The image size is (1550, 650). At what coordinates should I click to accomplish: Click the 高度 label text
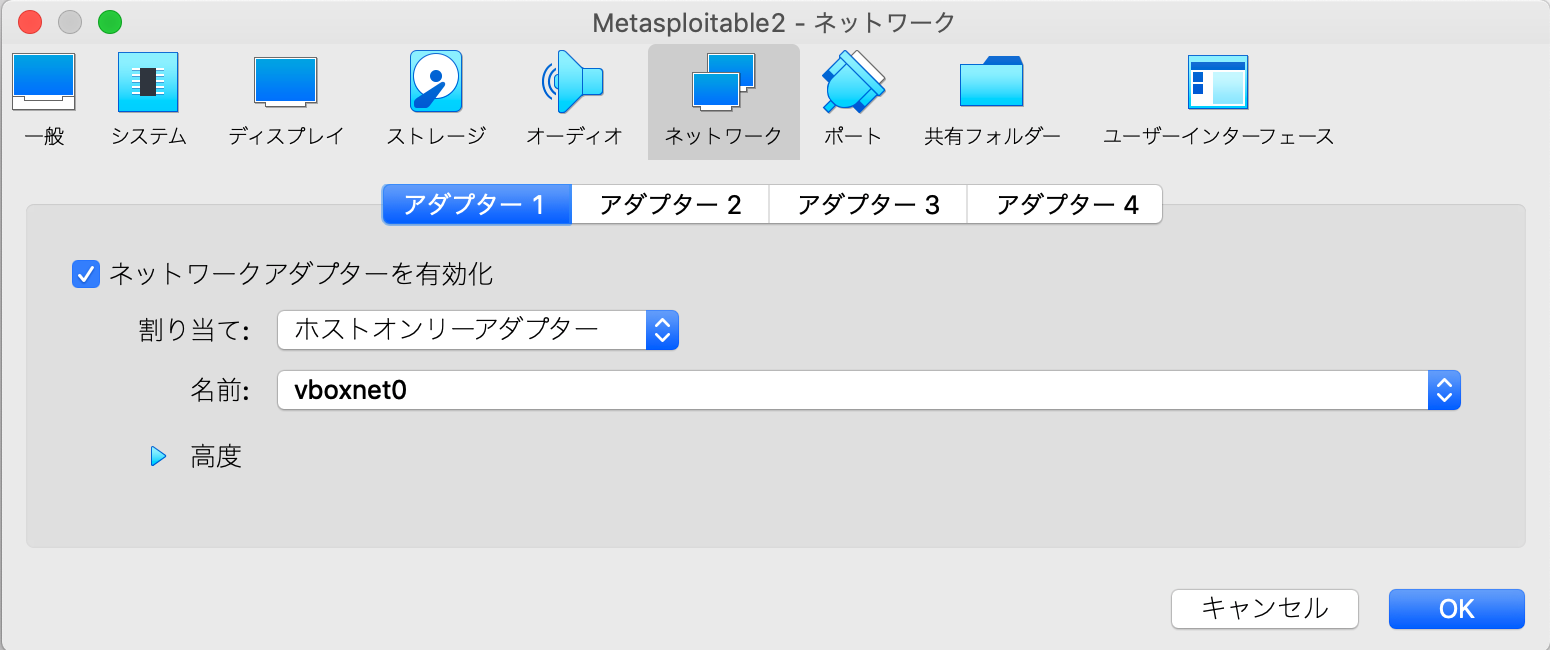pos(216,457)
